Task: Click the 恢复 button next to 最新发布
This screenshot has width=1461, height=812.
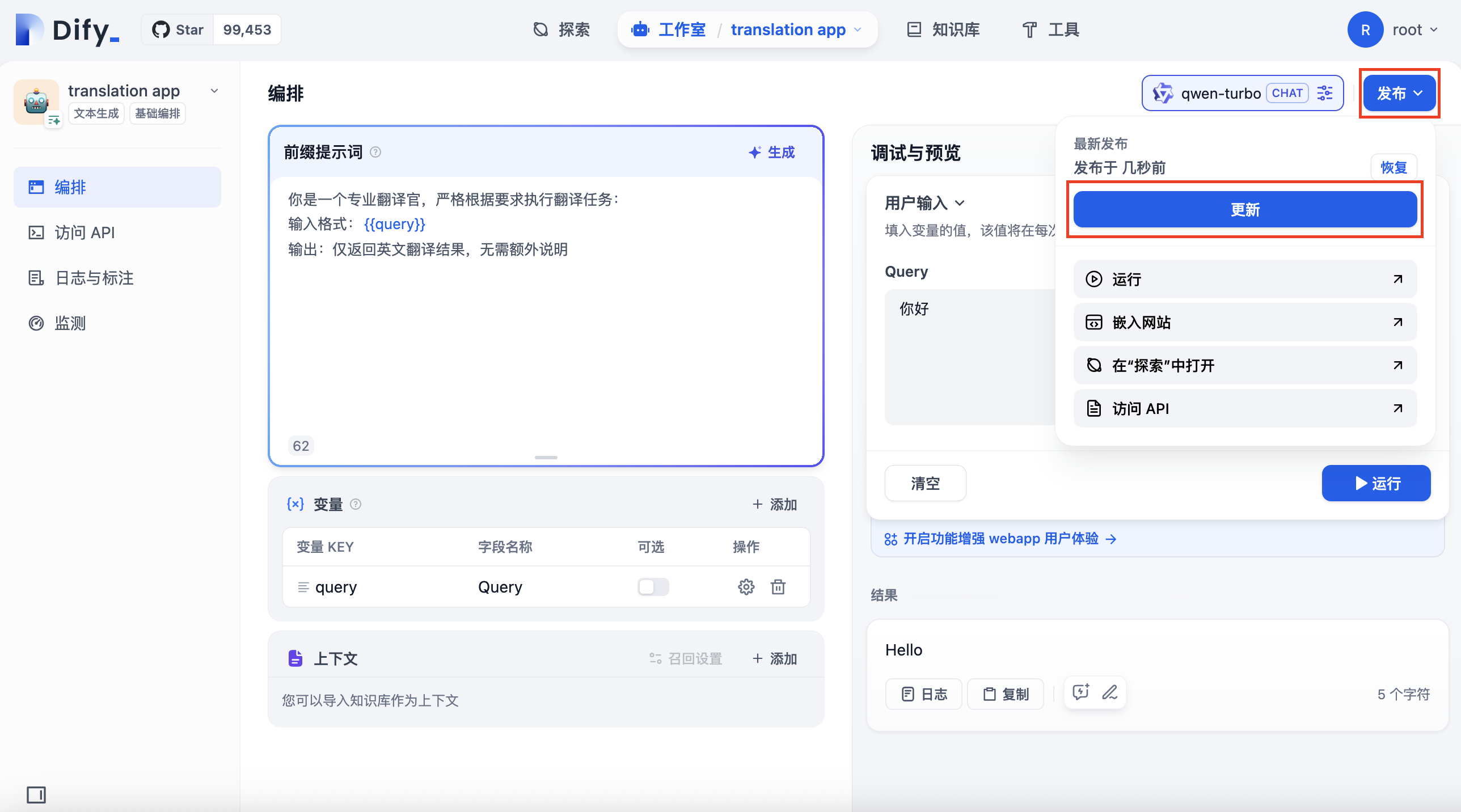Action: (1394, 167)
